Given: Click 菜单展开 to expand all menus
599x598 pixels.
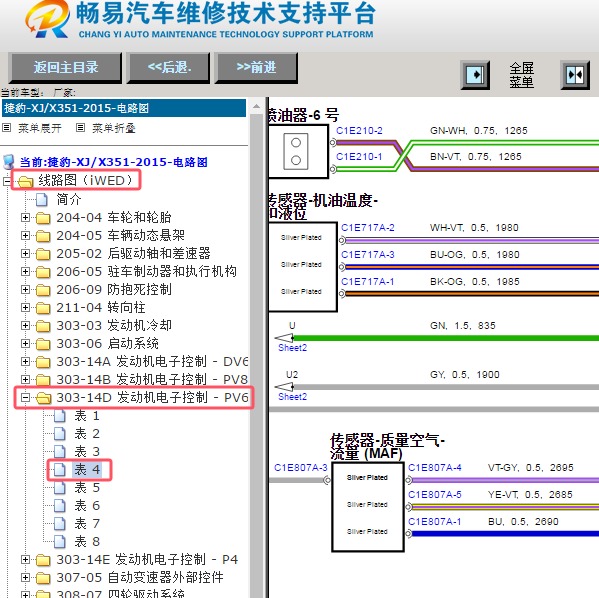Looking at the screenshot, I should [x=39, y=128].
